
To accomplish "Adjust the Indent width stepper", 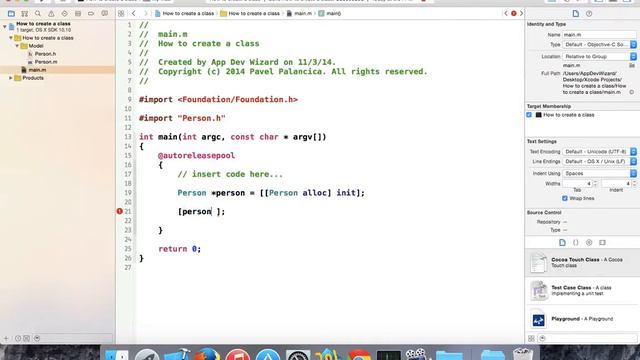I will click(634, 184).
